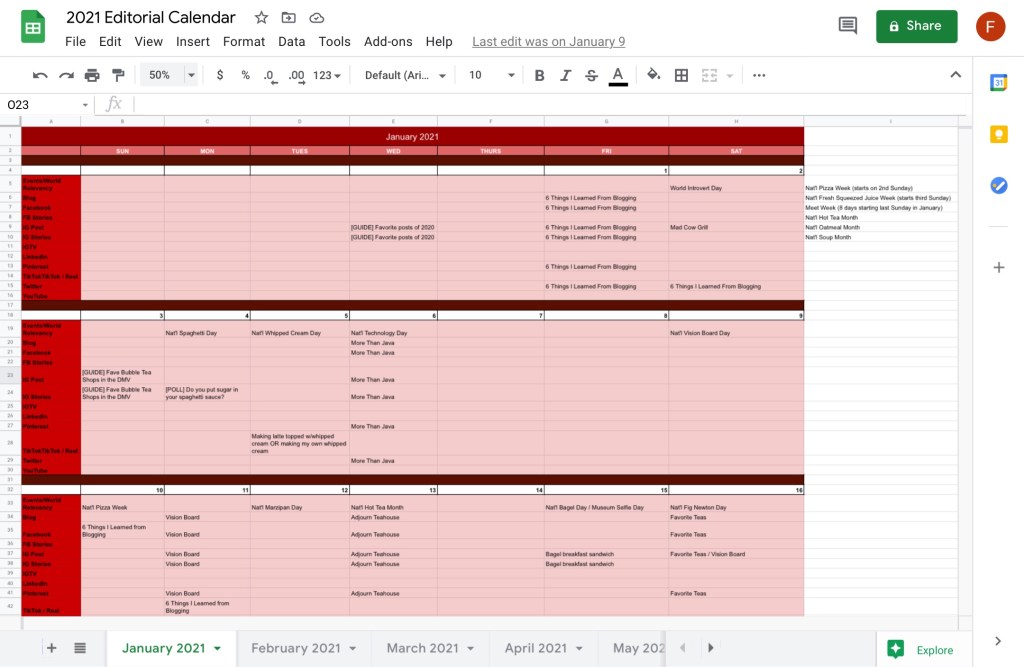Toggle bold formatting on selected cells
This screenshot has width=1024, height=667.
(x=539, y=75)
